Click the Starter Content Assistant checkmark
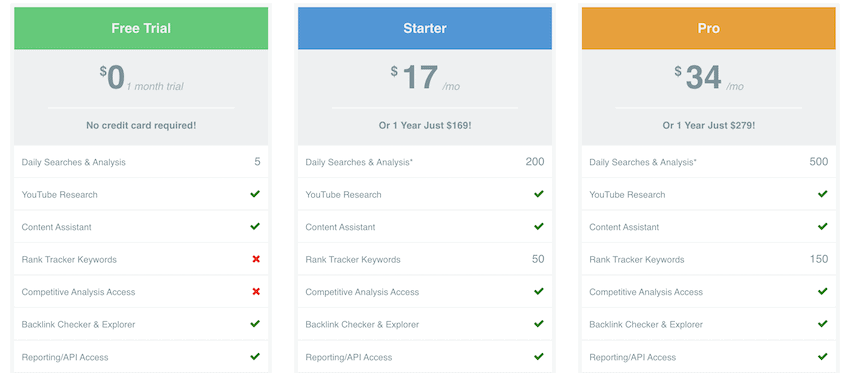The image size is (850, 373). pyautogui.click(x=539, y=226)
